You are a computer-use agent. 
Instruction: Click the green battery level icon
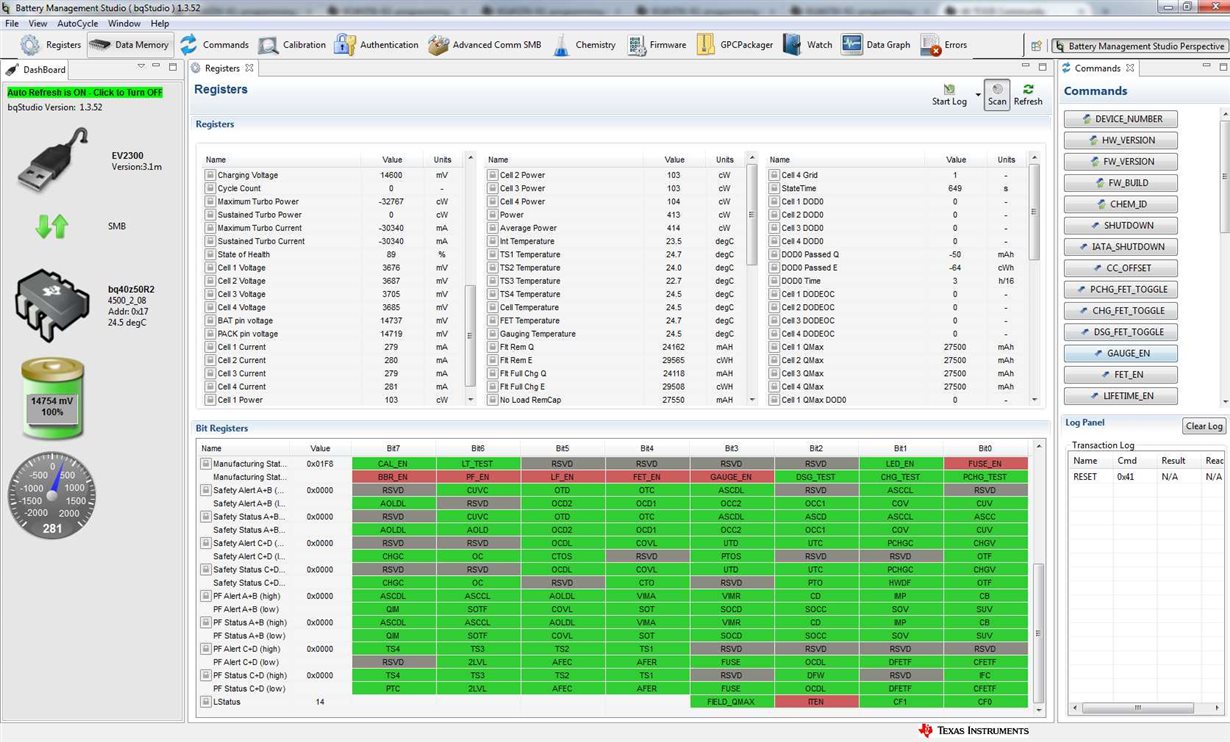click(53, 400)
